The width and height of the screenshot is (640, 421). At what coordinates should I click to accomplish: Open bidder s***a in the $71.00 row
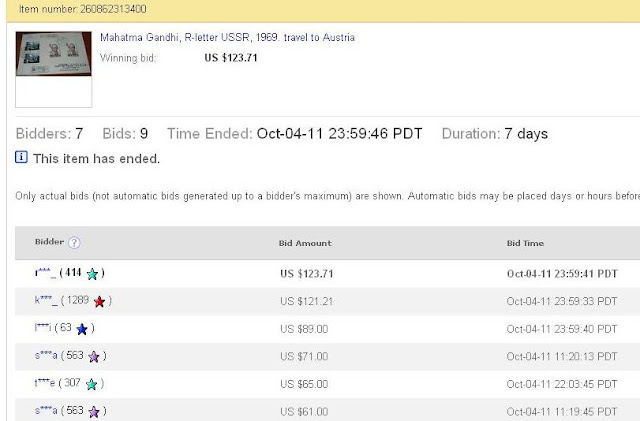[x=44, y=355]
